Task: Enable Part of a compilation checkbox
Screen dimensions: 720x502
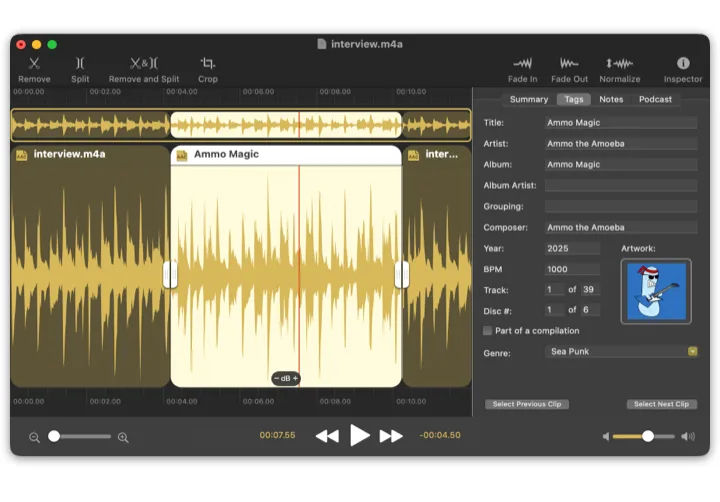Action: click(x=488, y=331)
